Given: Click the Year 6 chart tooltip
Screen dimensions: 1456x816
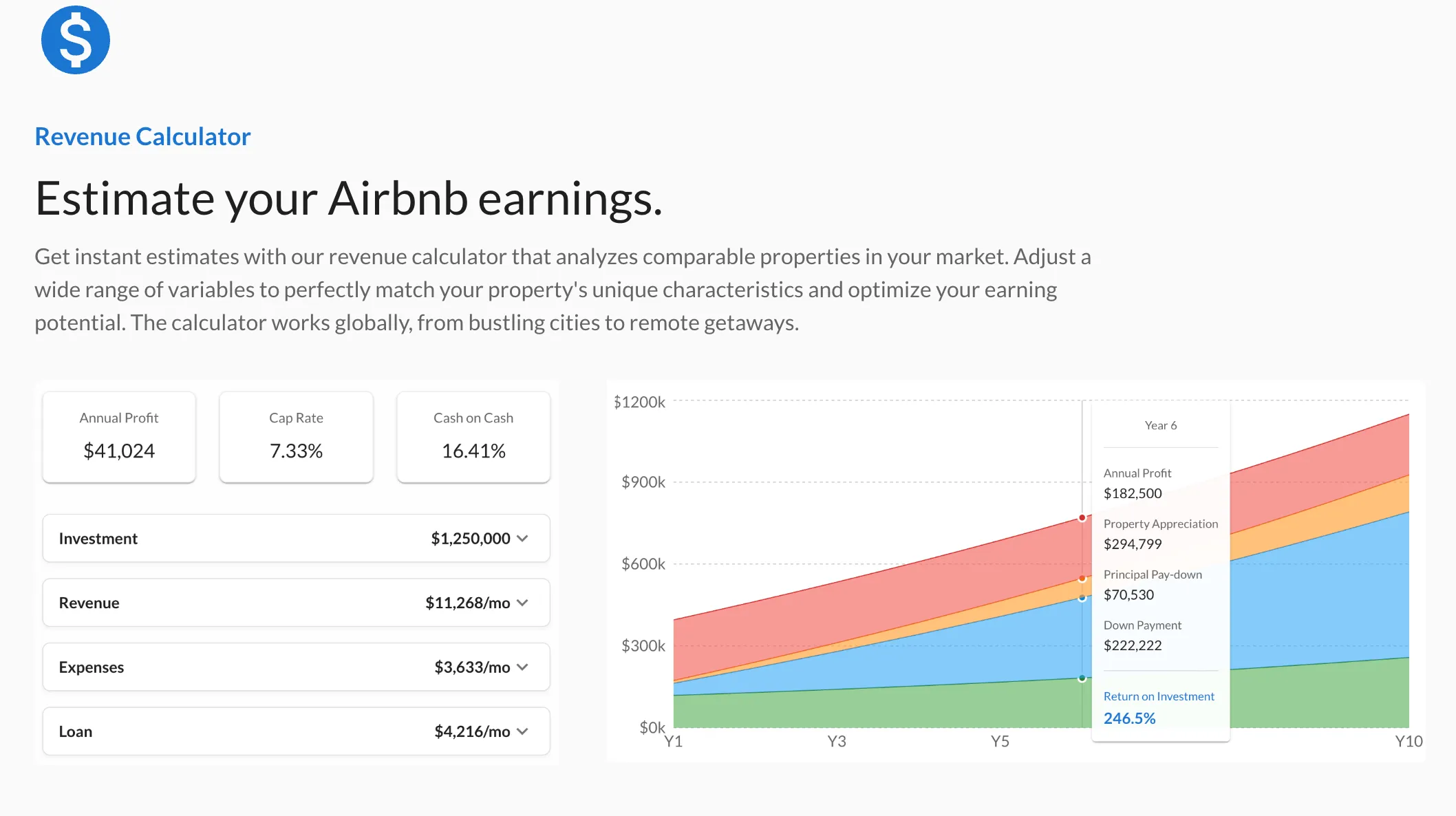Looking at the screenshot, I should point(1160,425).
